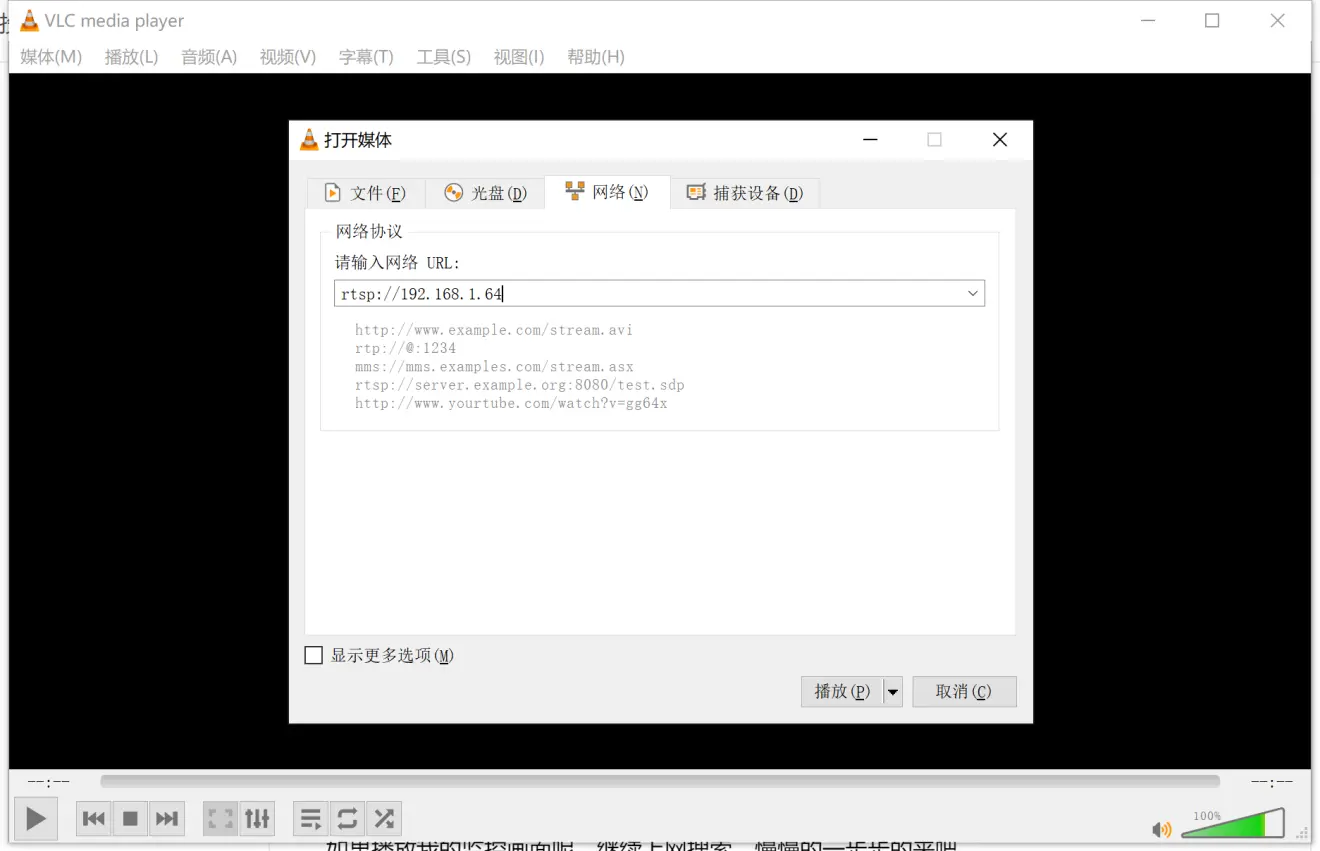
Task: Click the remaining time label on the right
Action: pyautogui.click(x=1272, y=781)
